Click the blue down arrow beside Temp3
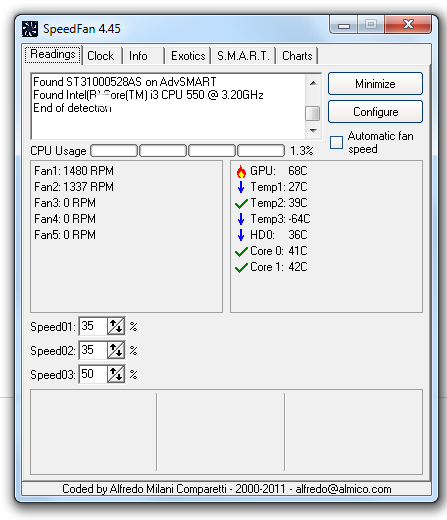The image size is (447, 520). 241,219
